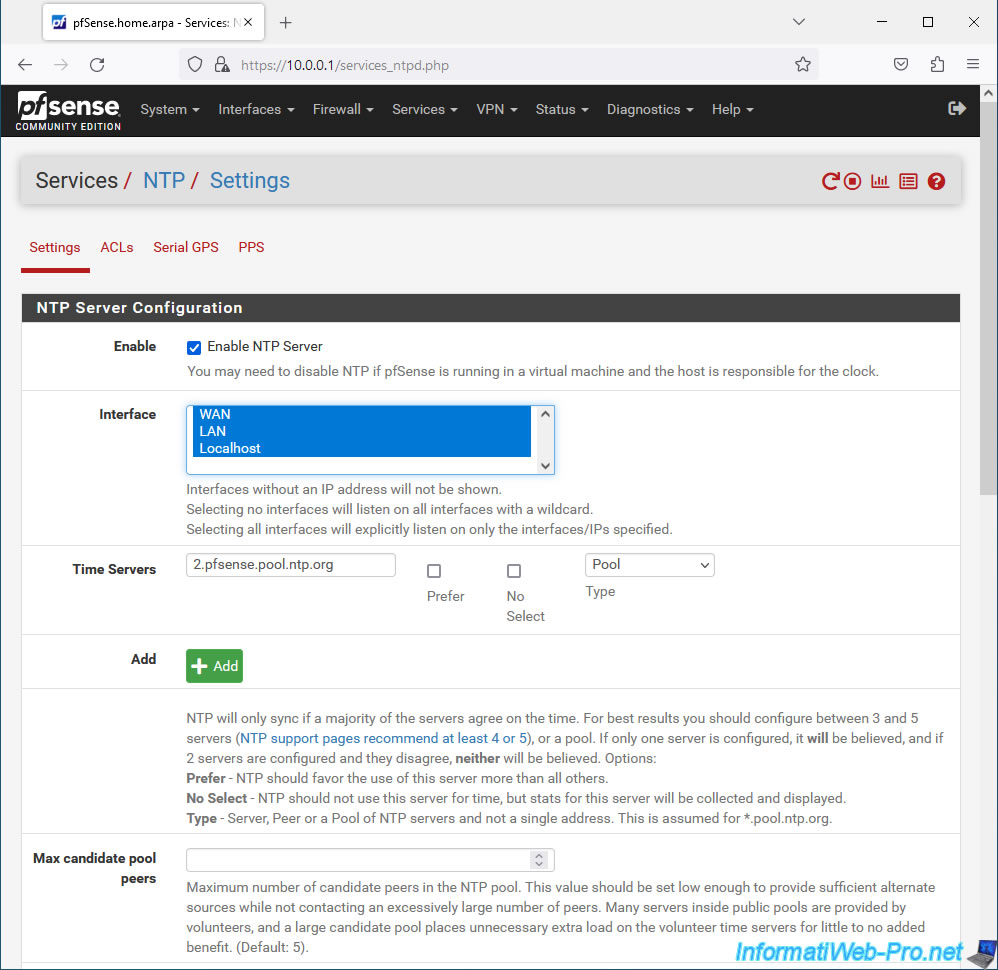Click the pfSense logout icon
This screenshot has height=970, width=998.
point(957,109)
